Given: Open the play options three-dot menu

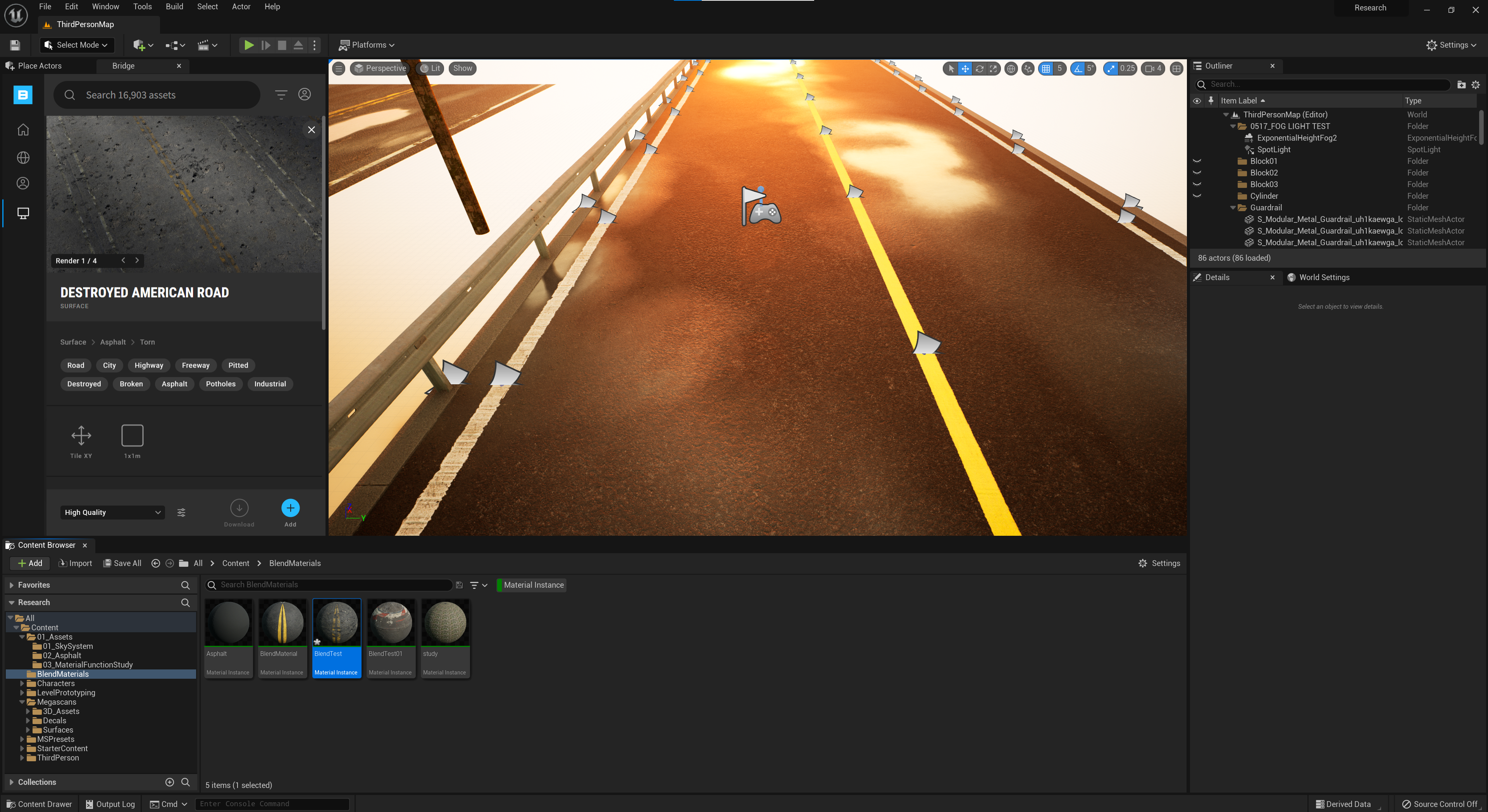Looking at the screenshot, I should (x=315, y=45).
